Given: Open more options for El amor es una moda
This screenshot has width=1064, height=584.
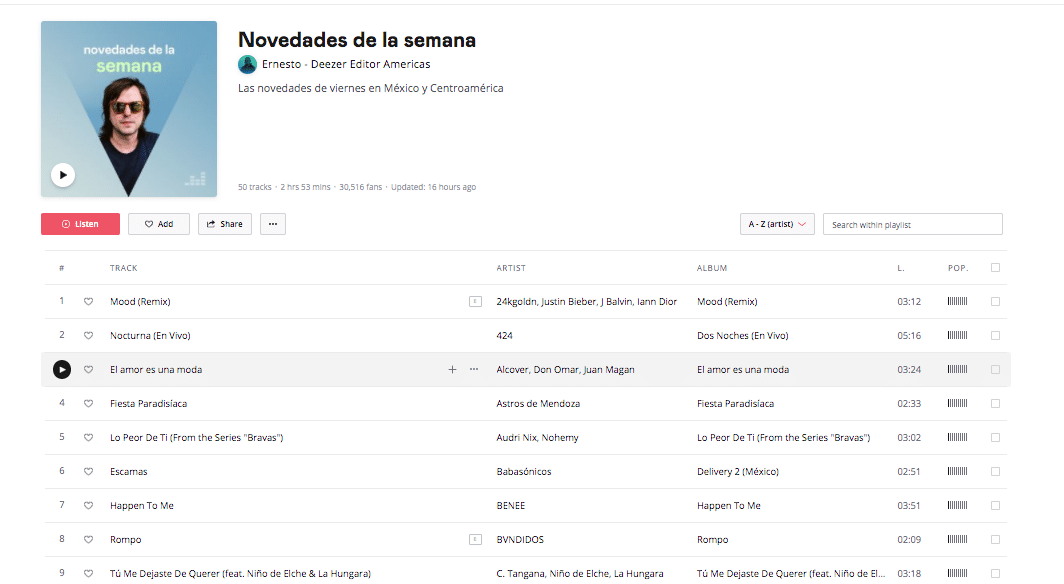Looking at the screenshot, I should 474,370.
